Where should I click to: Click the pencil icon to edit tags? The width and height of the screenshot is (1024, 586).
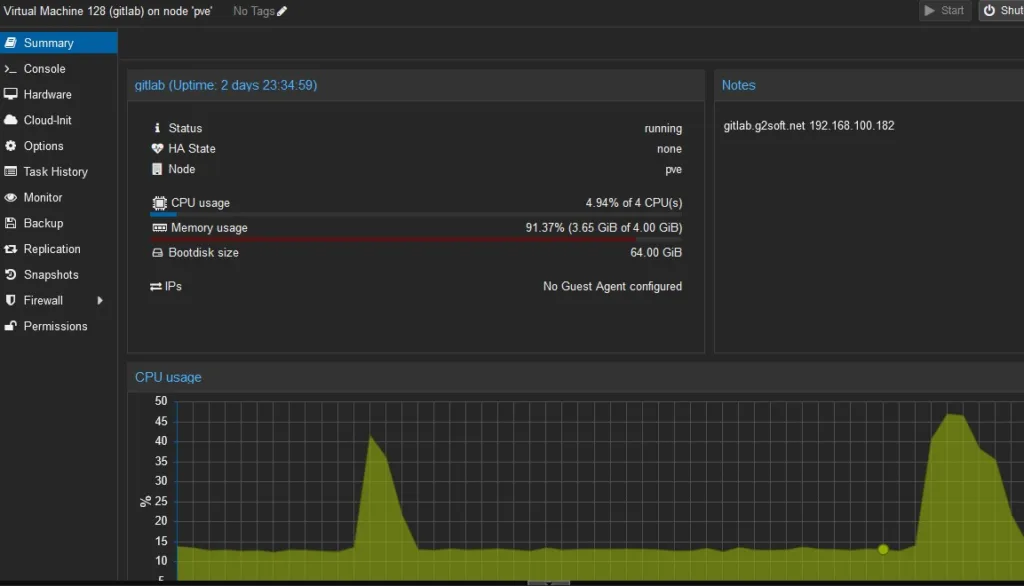(x=282, y=11)
